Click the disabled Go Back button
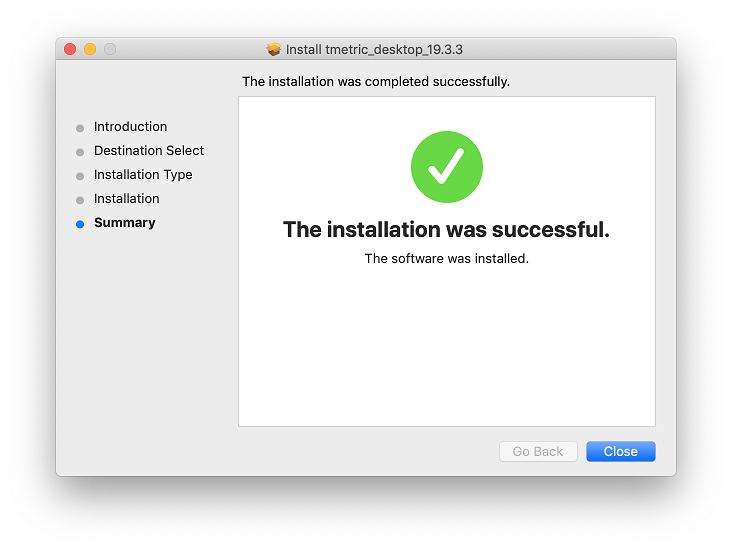732x550 pixels. [538, 451]
